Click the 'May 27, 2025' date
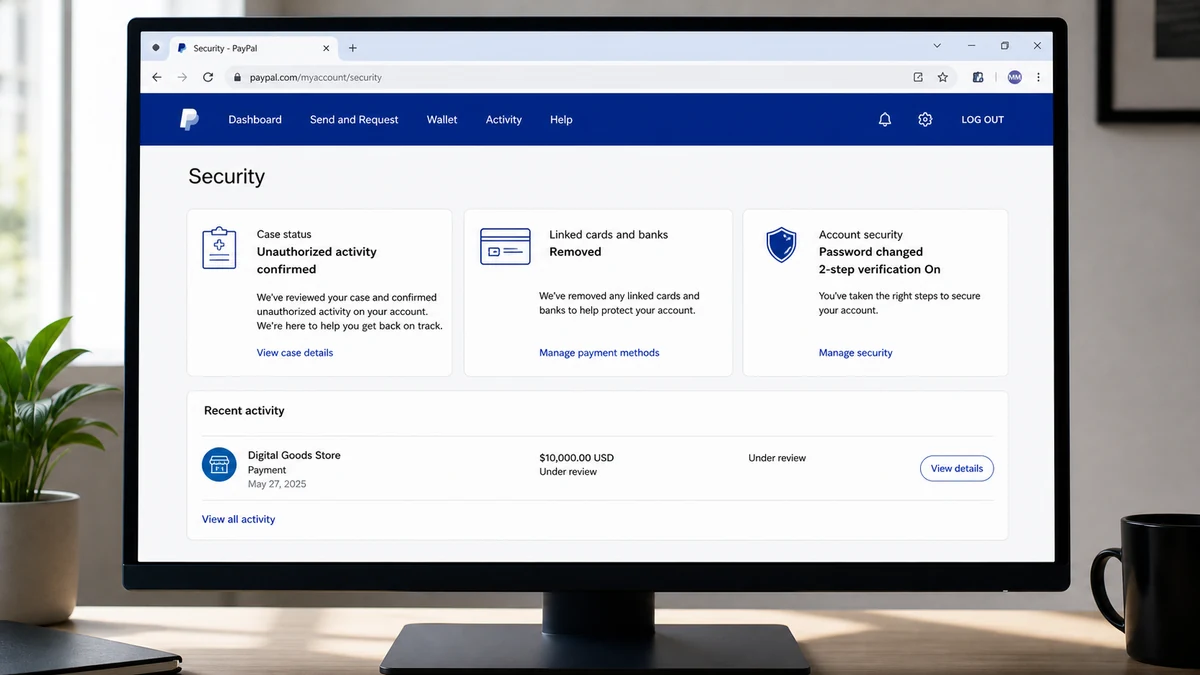1200x675 pixels. tap(277, 484)
